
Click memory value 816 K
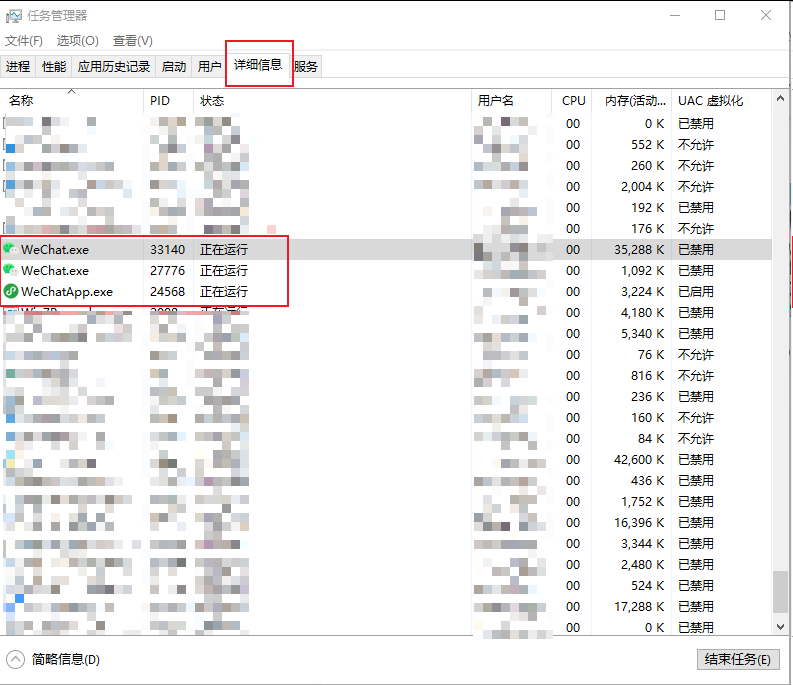(x=647, y=376)
